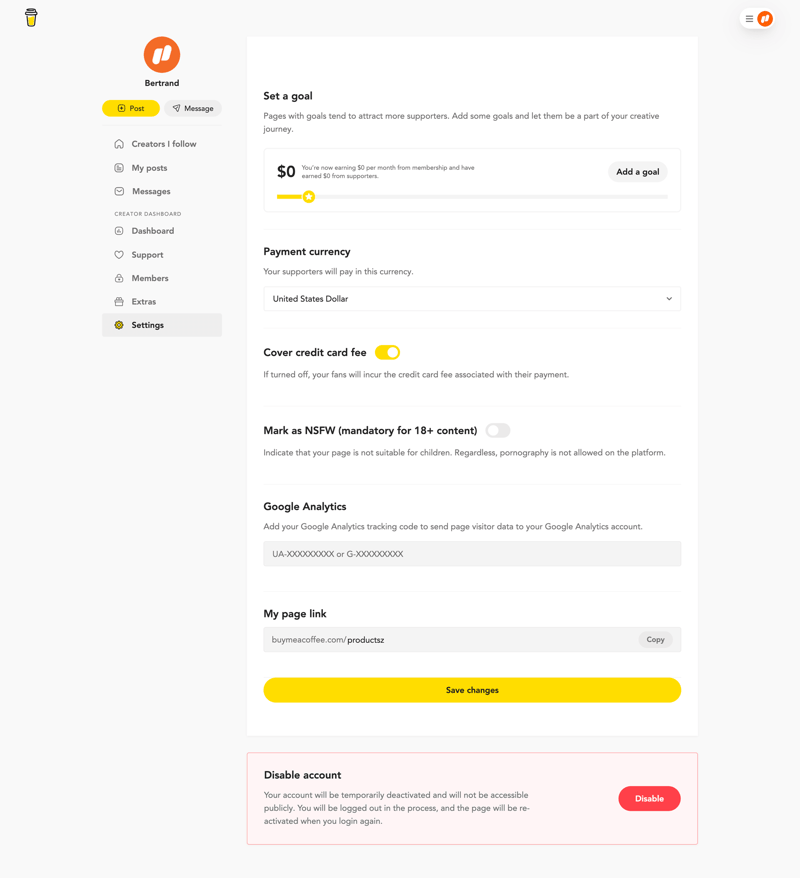Toggle the profile menu in top right corner
Viewport: 800px width, 878px height.
[758, 18]
